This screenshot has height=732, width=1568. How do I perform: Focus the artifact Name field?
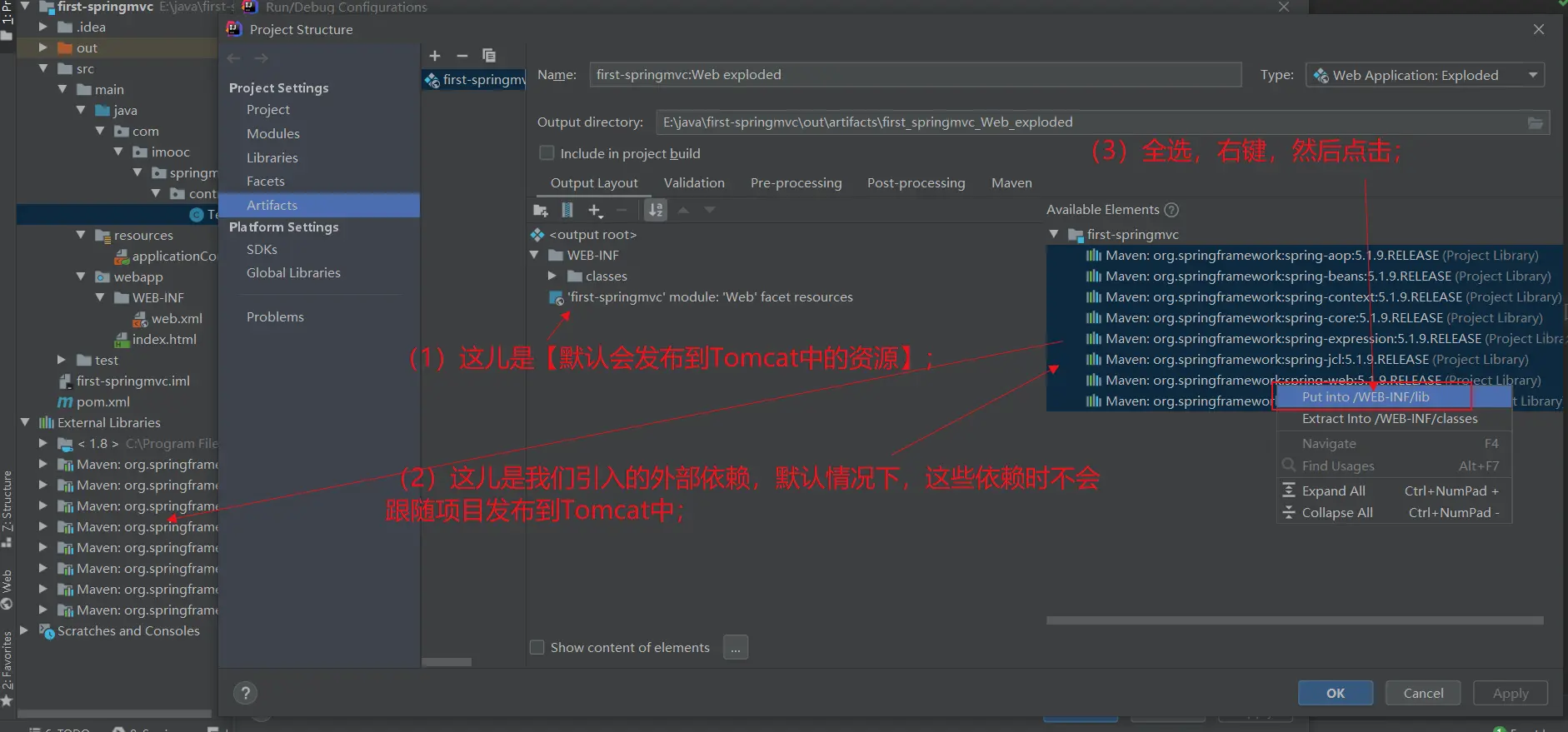tap(915, 75)
